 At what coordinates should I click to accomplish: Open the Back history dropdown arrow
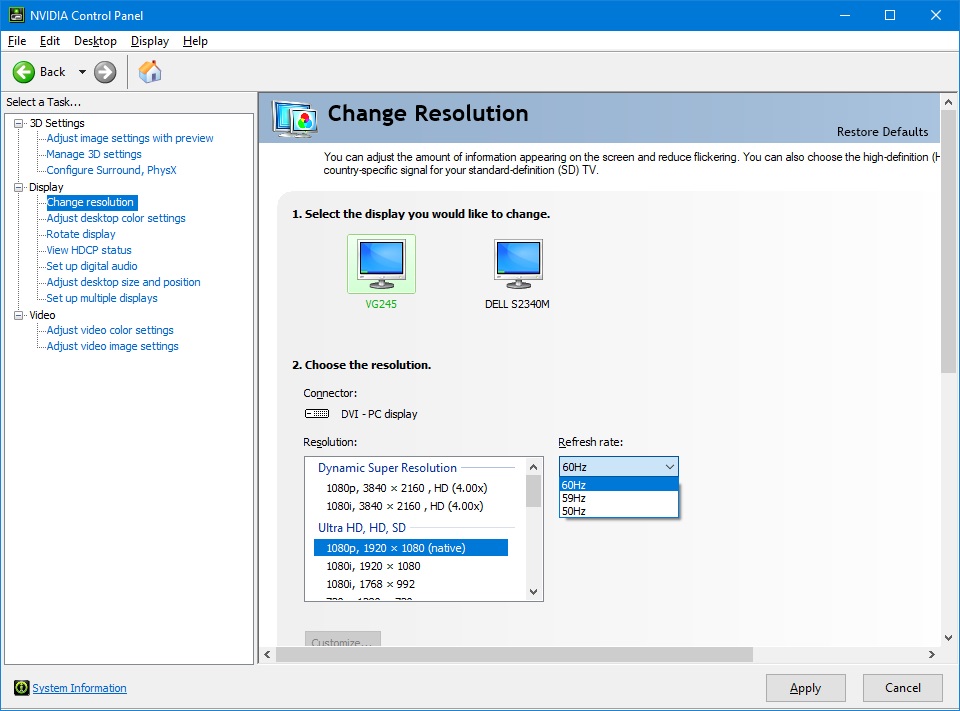click(x=82, y=72)
